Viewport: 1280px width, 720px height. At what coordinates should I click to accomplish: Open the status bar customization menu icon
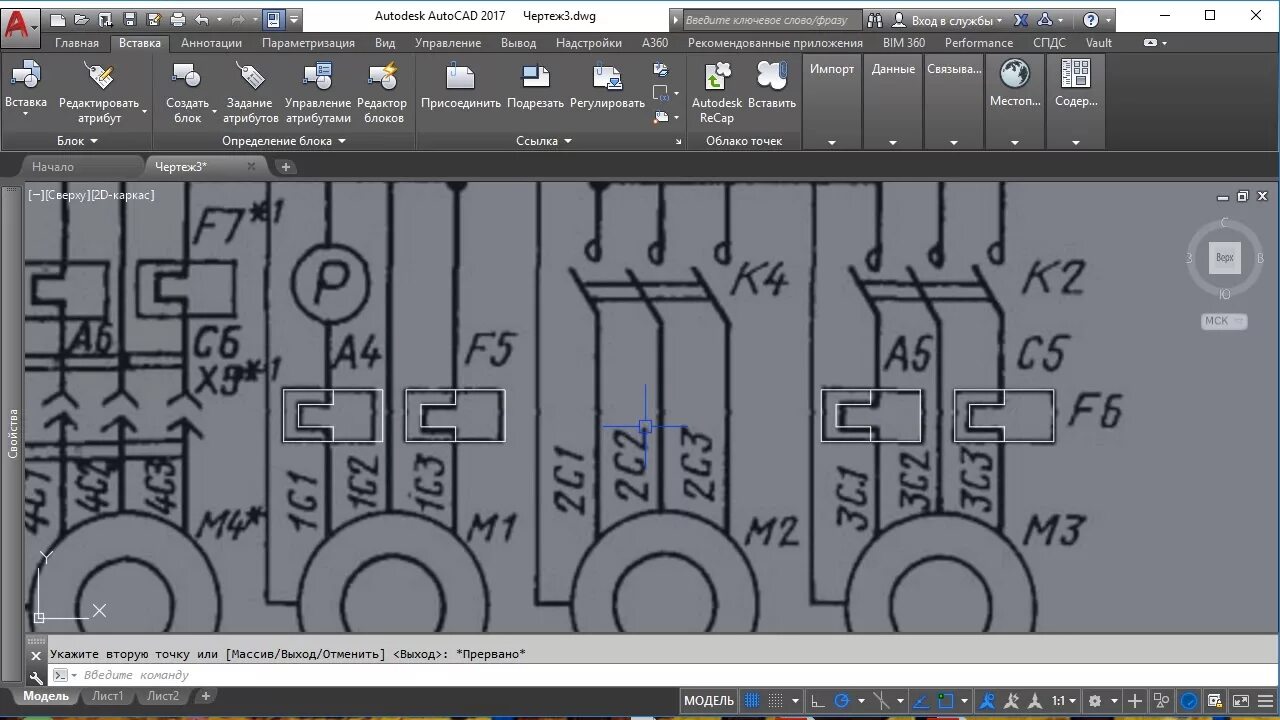pyautogui.click(x=1264, y=701)
